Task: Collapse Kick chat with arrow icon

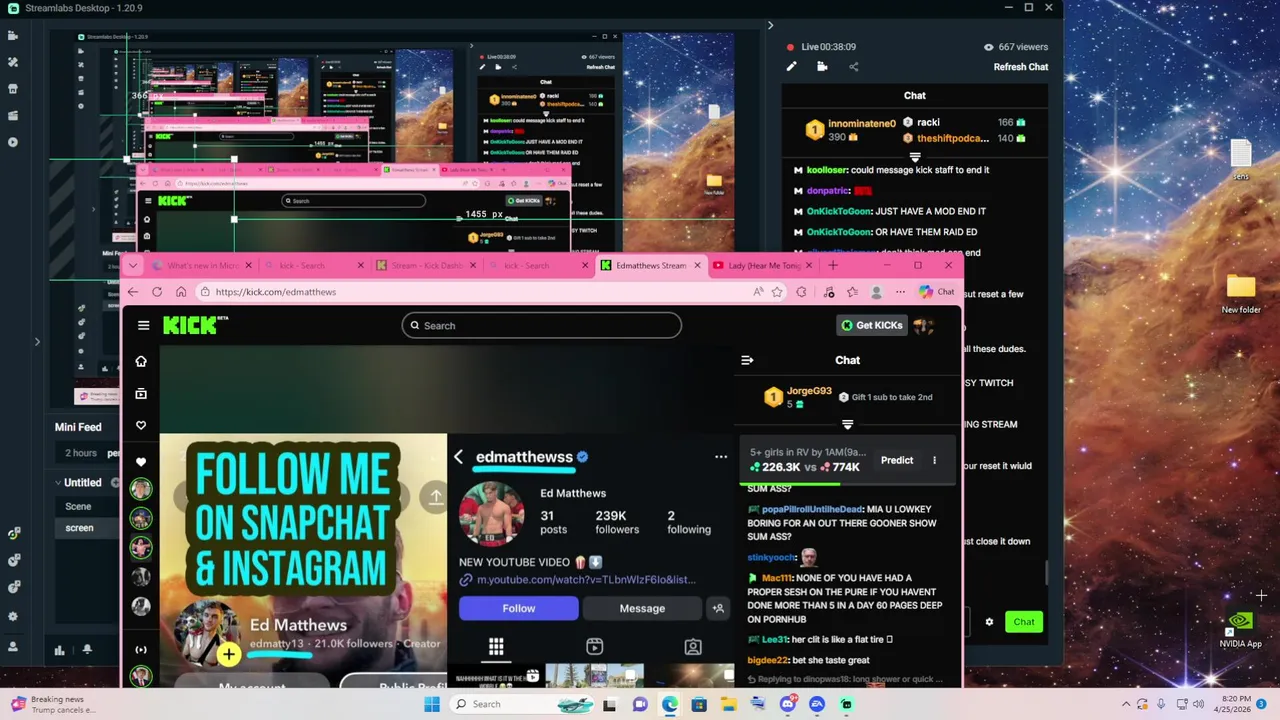Action: coord(747,360)
